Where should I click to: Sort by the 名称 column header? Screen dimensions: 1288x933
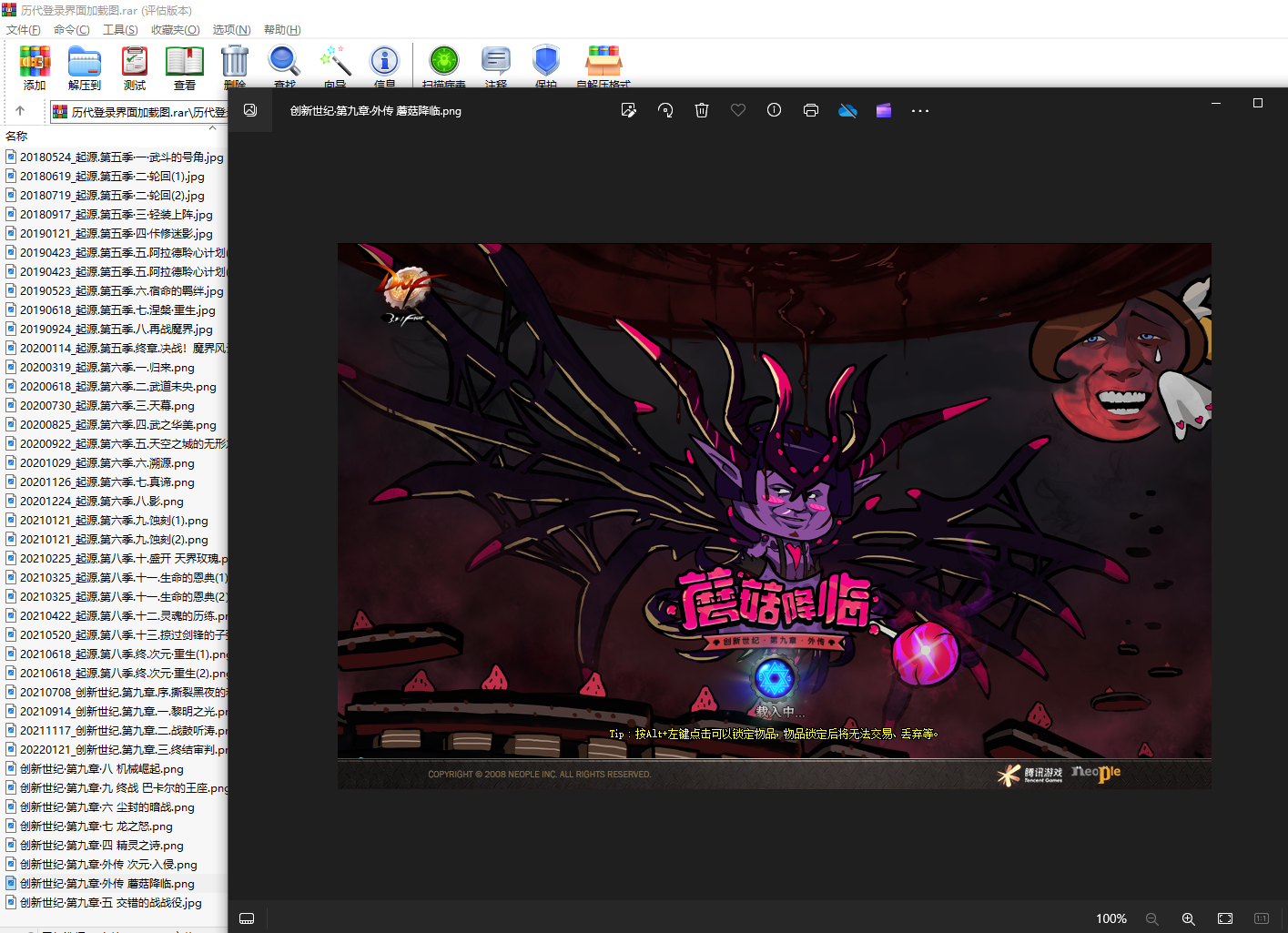(x=16, y=137)
